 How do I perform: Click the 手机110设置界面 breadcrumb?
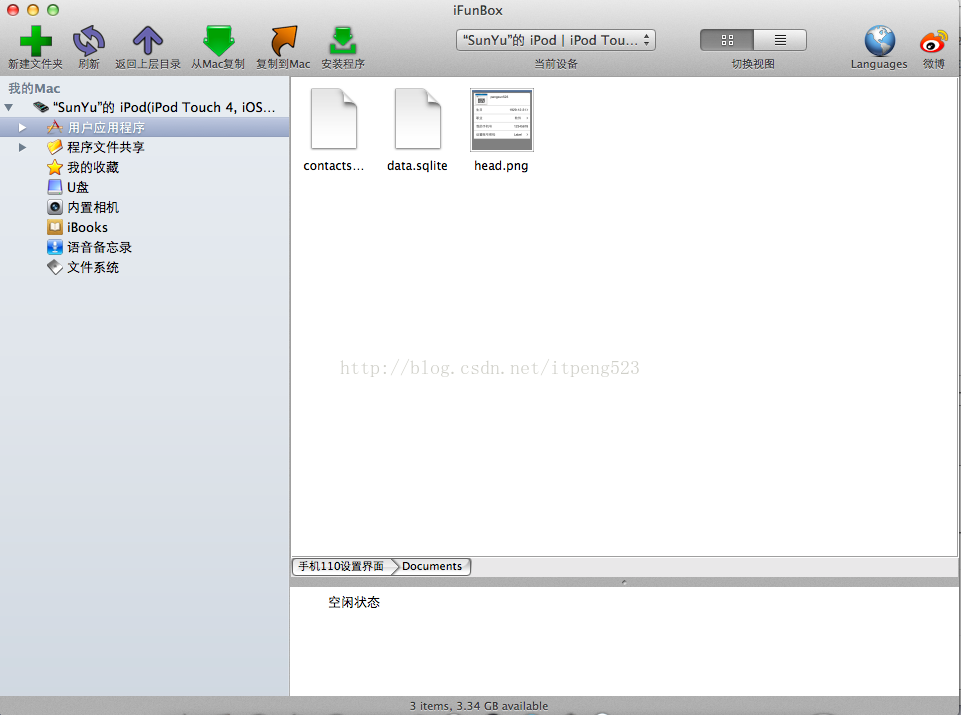341,566
